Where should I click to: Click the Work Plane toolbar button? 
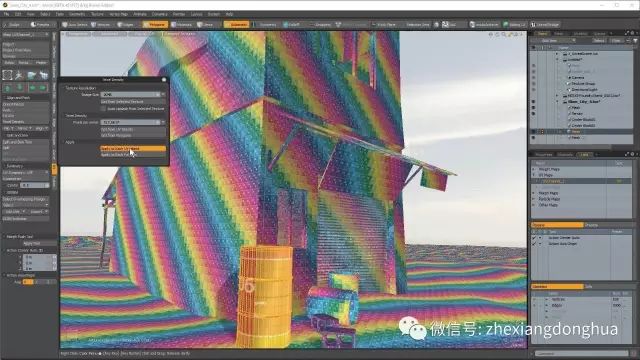coord(384,24)
